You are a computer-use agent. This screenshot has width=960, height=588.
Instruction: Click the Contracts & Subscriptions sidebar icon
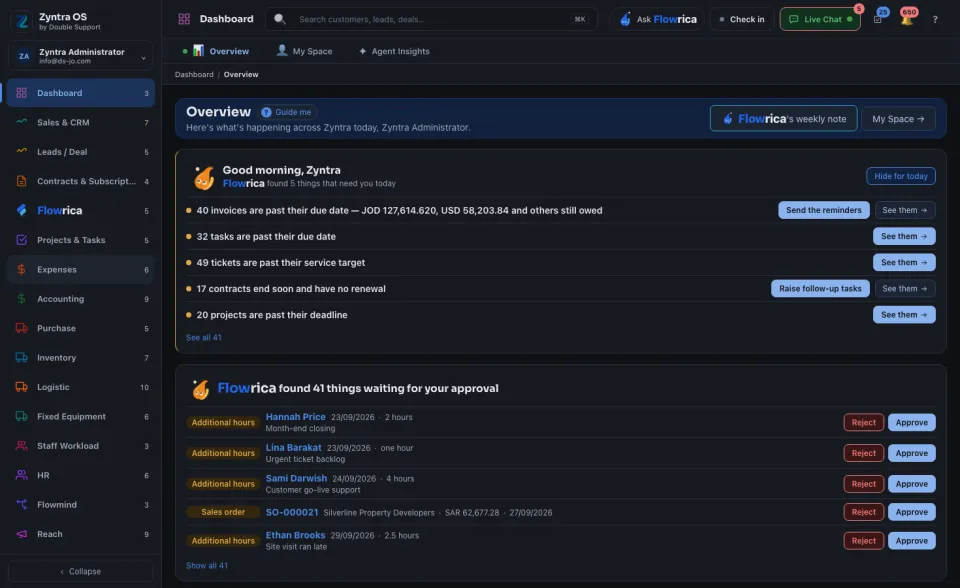21,181
